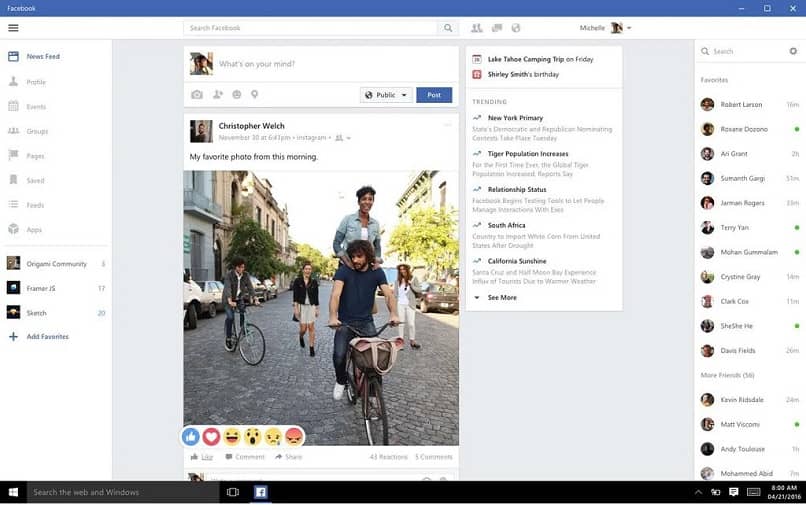Click the Search Facebook field
The height and width of the screenshot is (505, 806).
(311, 28)
